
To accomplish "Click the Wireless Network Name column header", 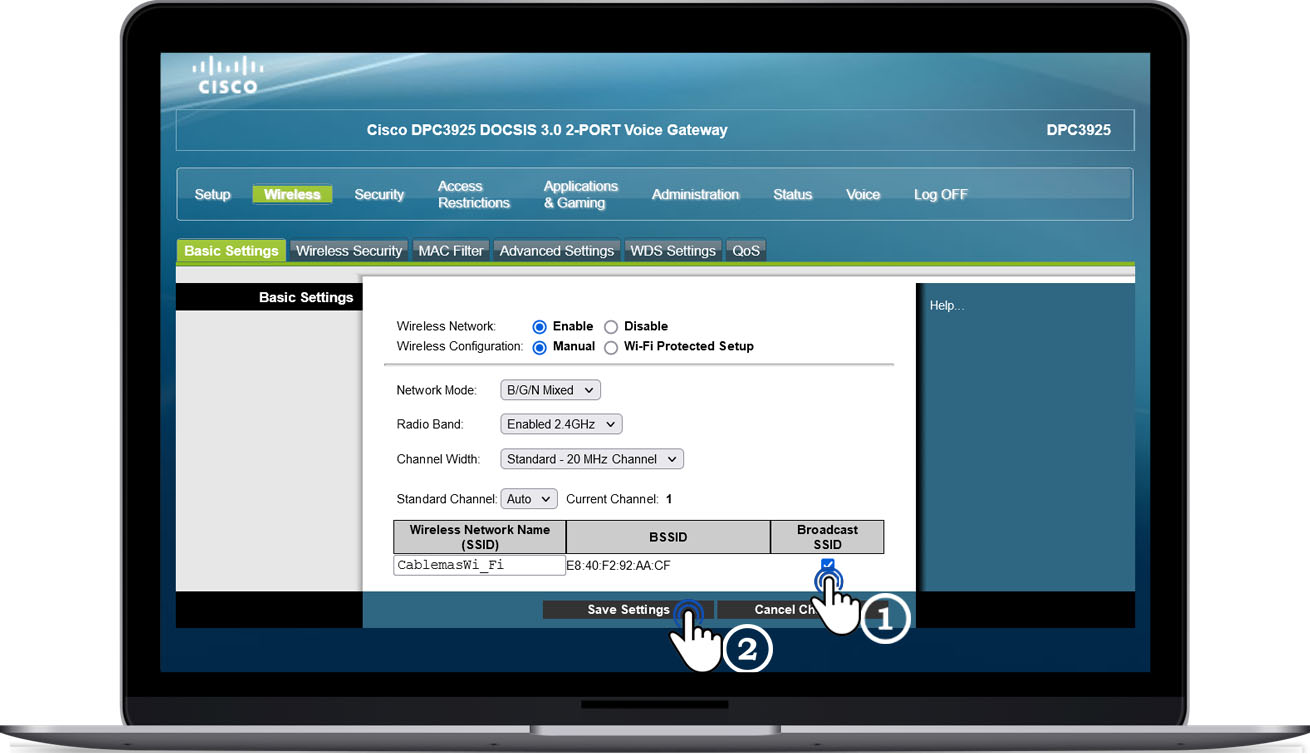I will [x=480, y=537].
